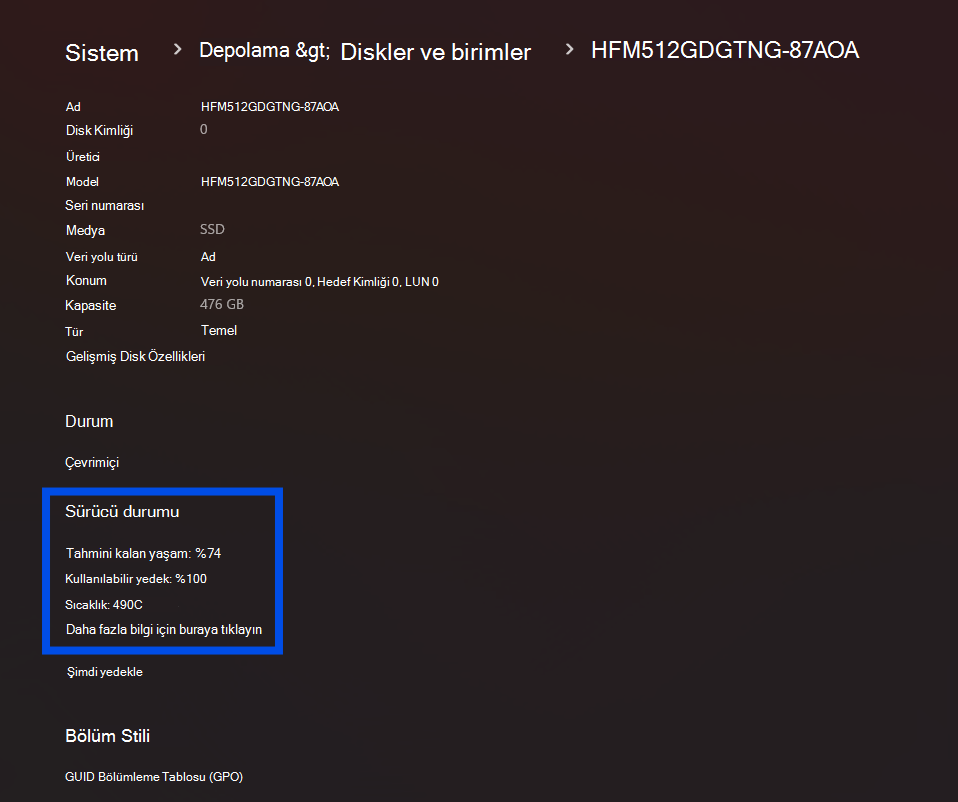The image size is (958, 802).
Task: Click the Sürücü durumu heading
Action: [x=122, y=512]
